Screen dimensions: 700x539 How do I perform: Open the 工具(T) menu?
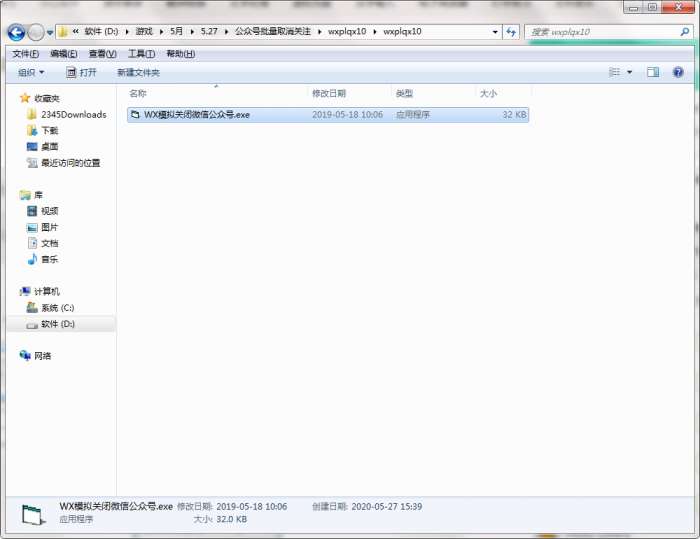tap(142, 54)
